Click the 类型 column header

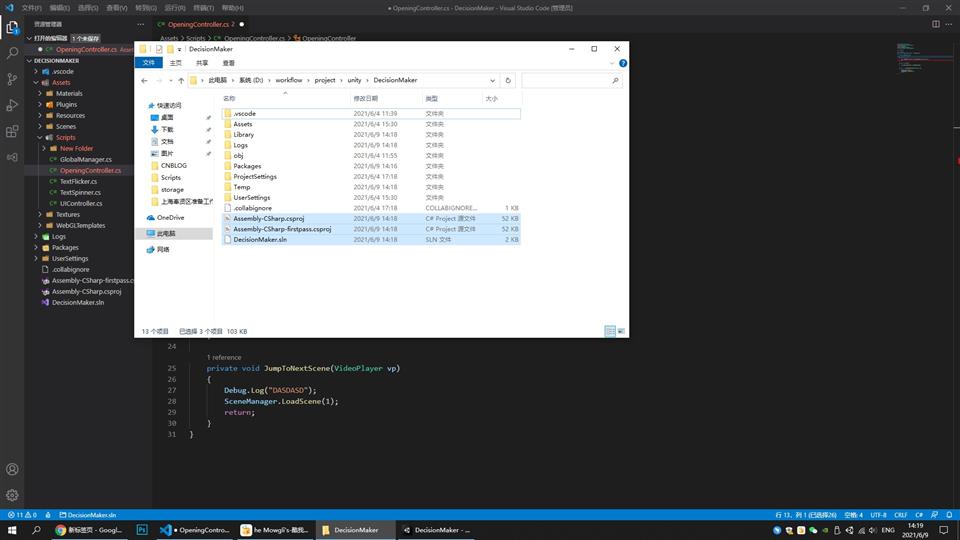point(432,99)
